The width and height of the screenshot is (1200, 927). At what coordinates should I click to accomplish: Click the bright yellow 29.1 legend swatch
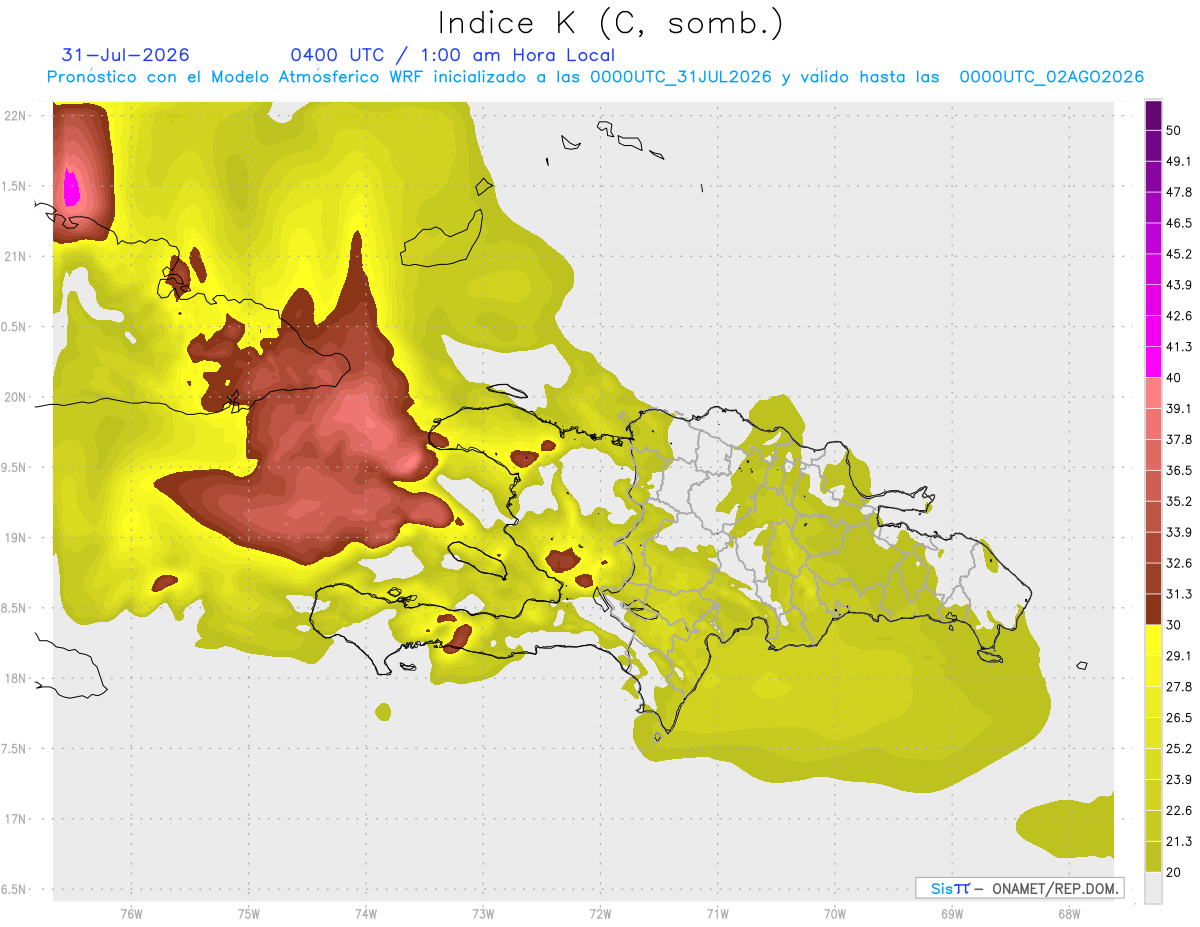[1153, 640]
